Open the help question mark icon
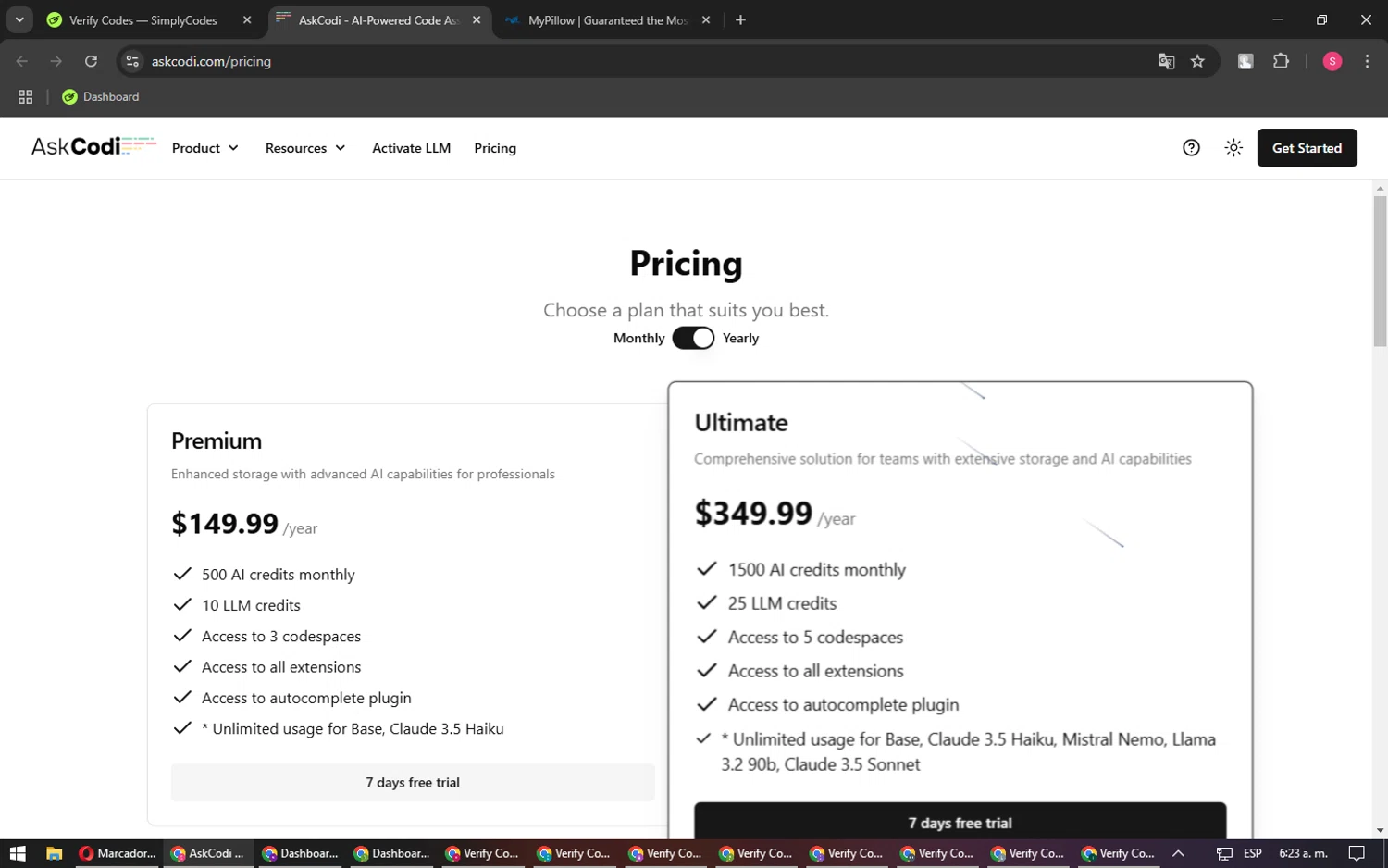The image size is (1388, 868). click(1191, 148)
